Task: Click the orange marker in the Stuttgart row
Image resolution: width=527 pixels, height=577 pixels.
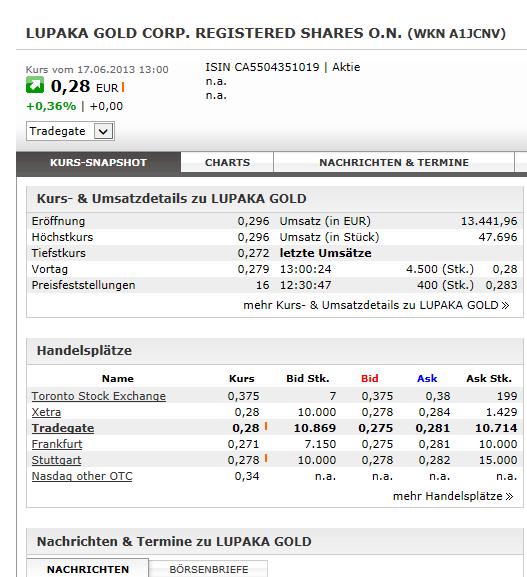Action: pos(266,459)
